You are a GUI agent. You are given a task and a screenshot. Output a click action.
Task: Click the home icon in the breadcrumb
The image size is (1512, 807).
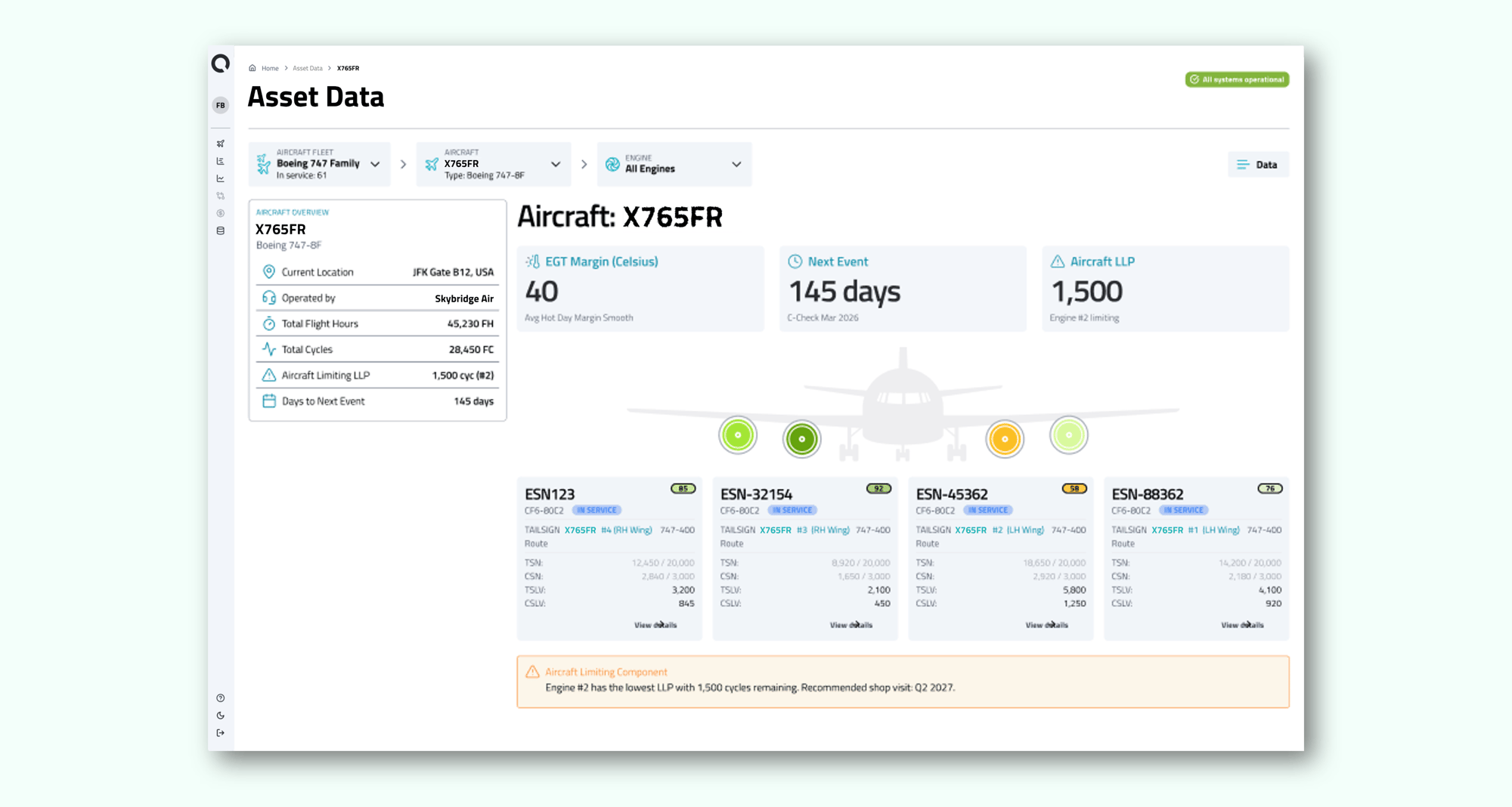click(253, 68)
